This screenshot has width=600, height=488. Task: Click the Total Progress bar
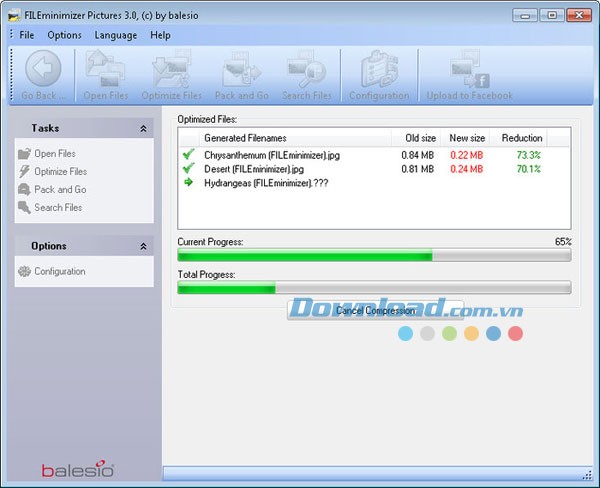(374, 287)
